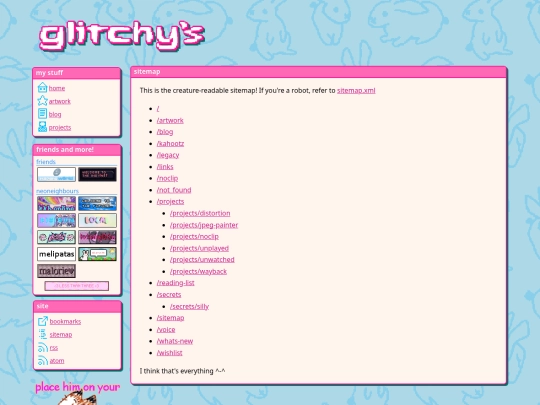Click the house icon beside home
Viewport: 540px width, 405px height.
(42, 88)
